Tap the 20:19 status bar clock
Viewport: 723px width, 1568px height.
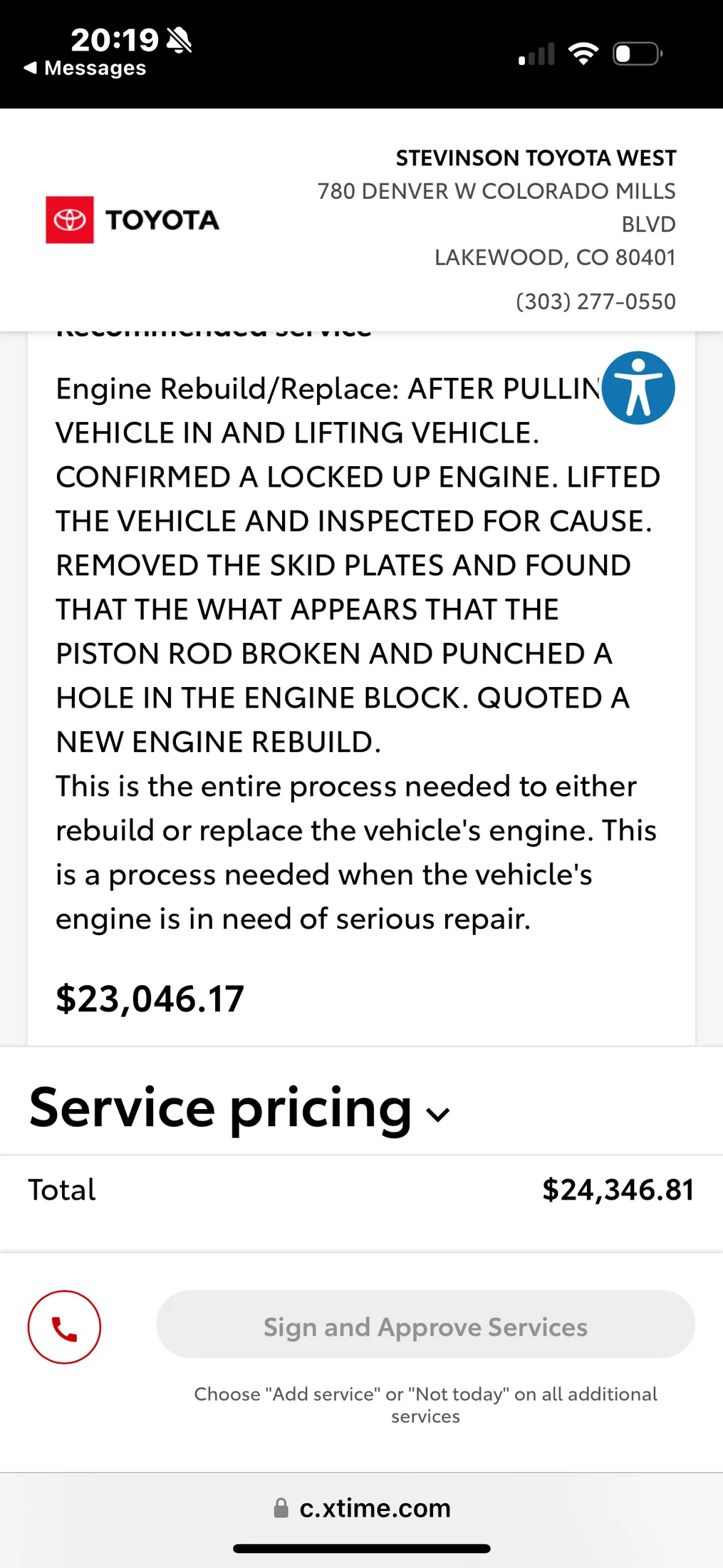click(x=115, y=40)
